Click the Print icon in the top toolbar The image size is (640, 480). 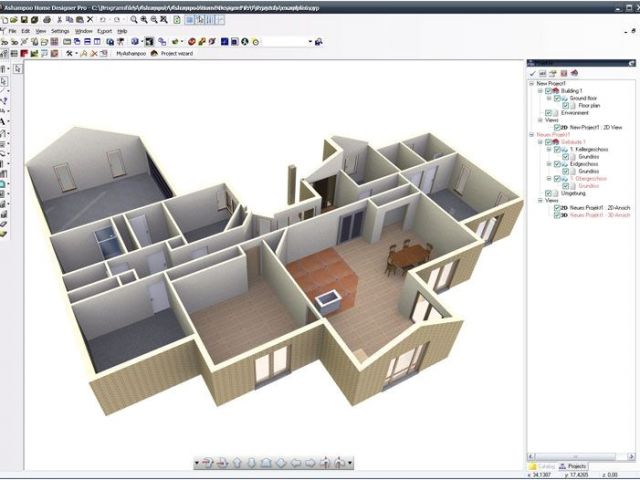(47, 19)
